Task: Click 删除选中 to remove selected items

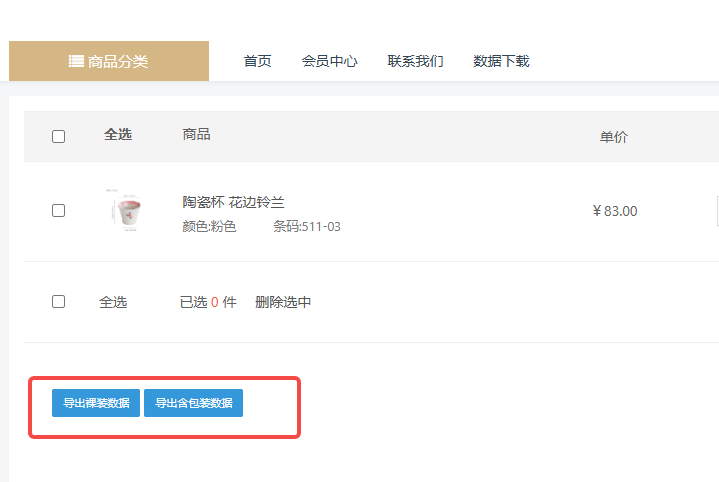Action: pos(283,302)
